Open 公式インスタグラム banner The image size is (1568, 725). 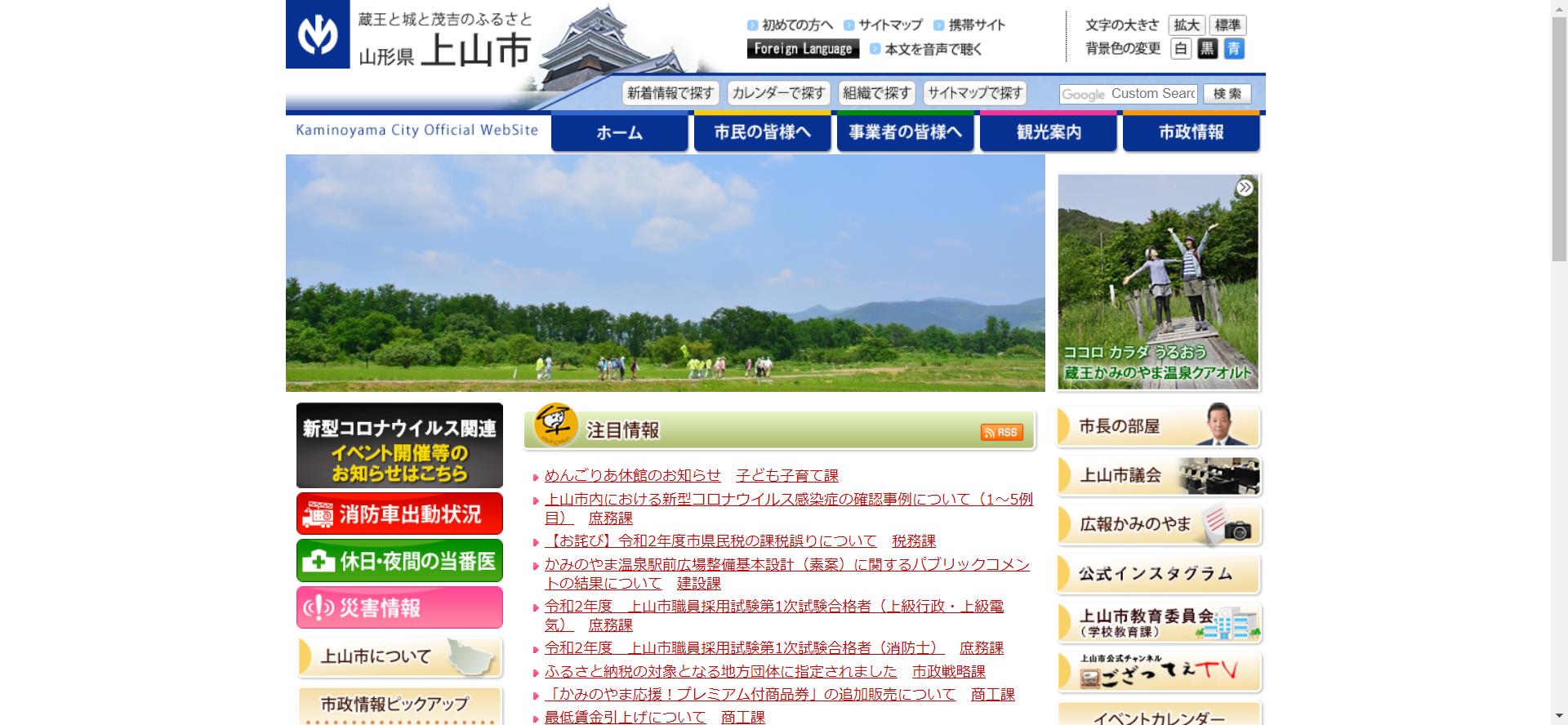pyautogui.click(x=1159, y=574)
